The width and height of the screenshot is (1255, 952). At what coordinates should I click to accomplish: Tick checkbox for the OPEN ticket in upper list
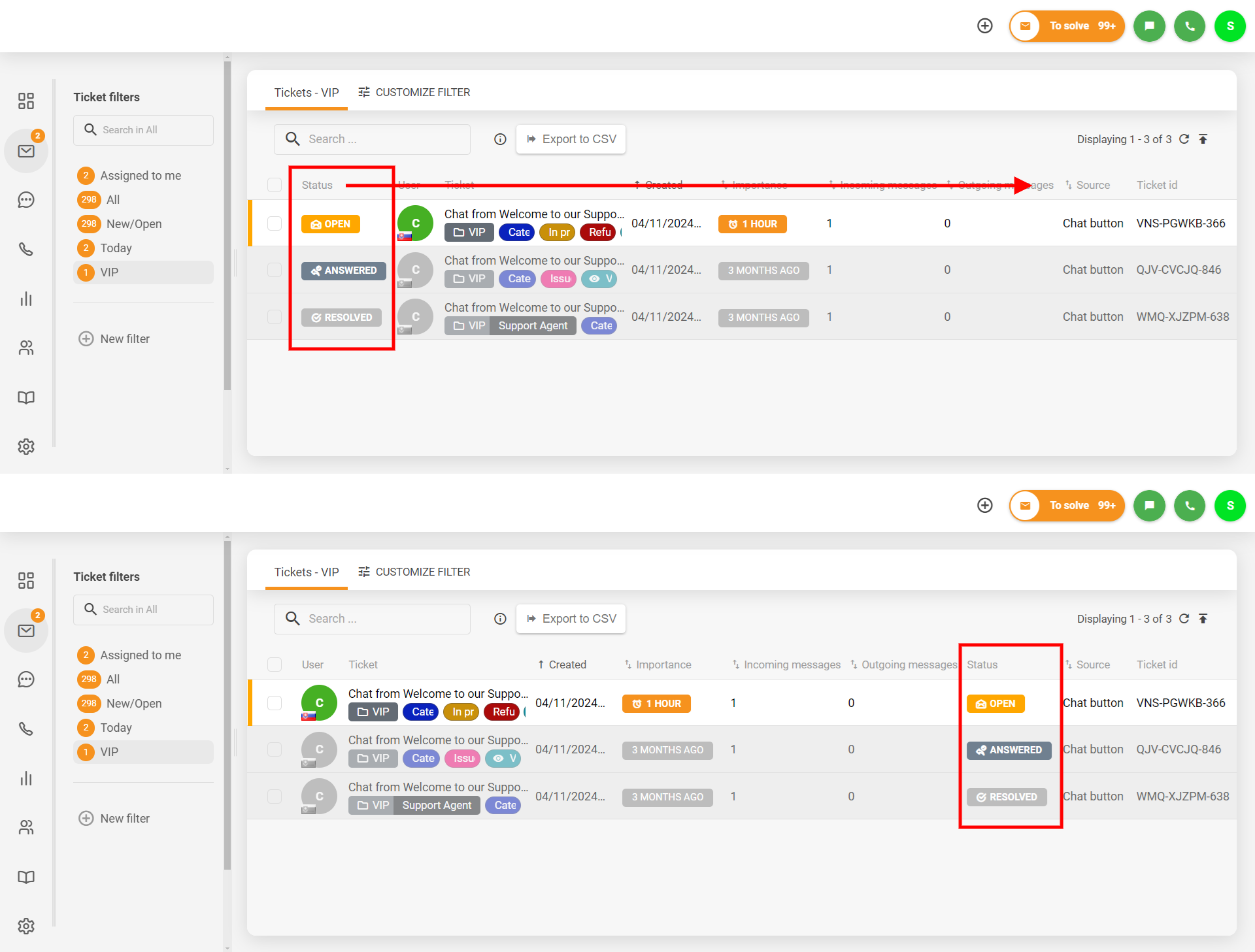275,223
